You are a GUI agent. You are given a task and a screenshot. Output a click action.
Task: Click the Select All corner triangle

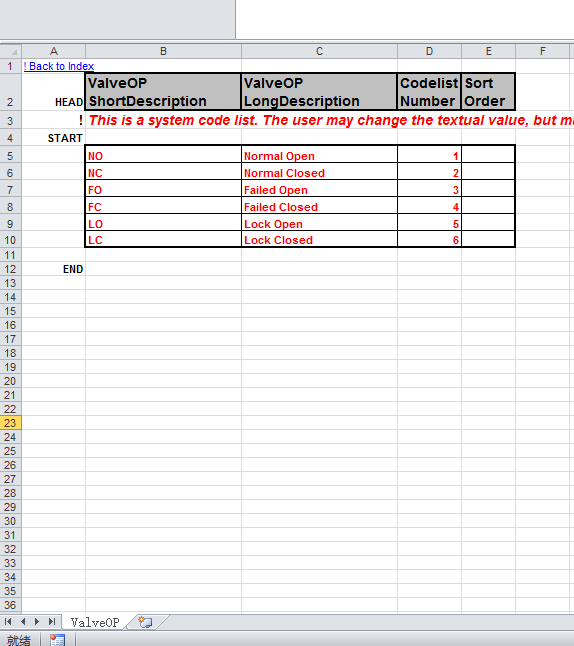pos(11,51)
